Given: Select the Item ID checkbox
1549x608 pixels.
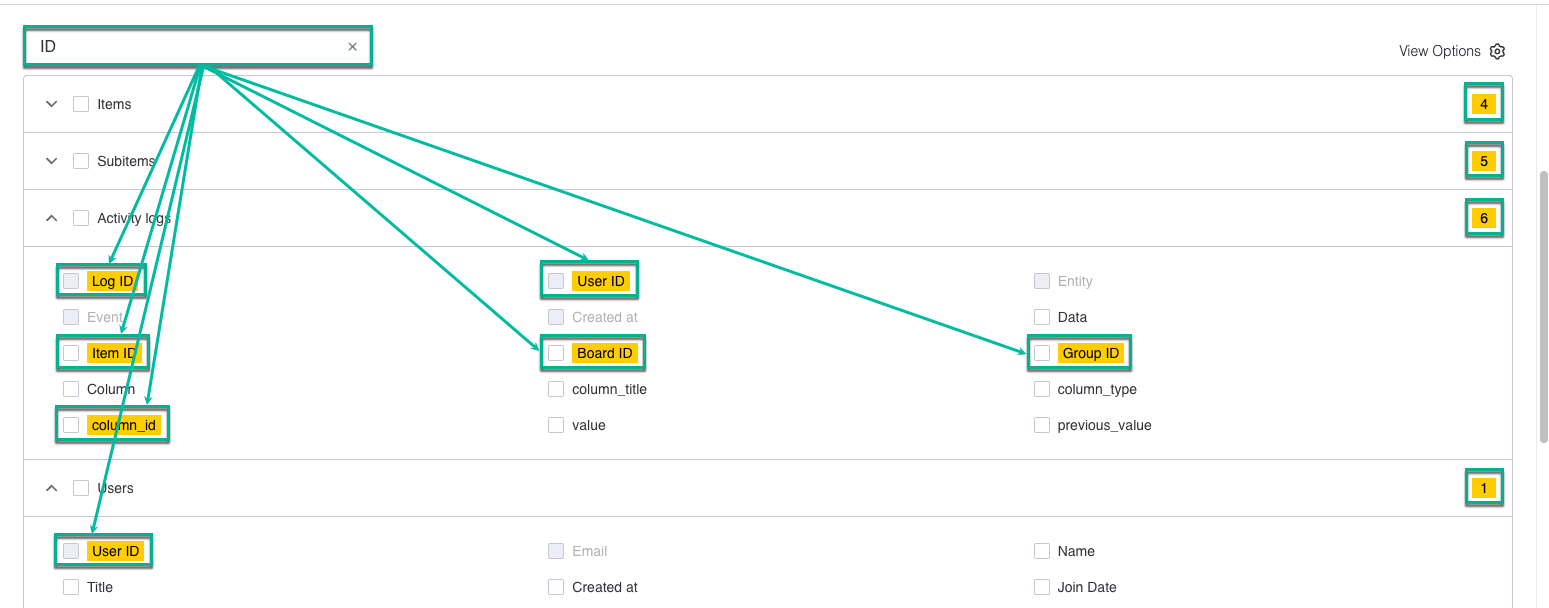Looking at the screenshot, I should coord(70,353).
